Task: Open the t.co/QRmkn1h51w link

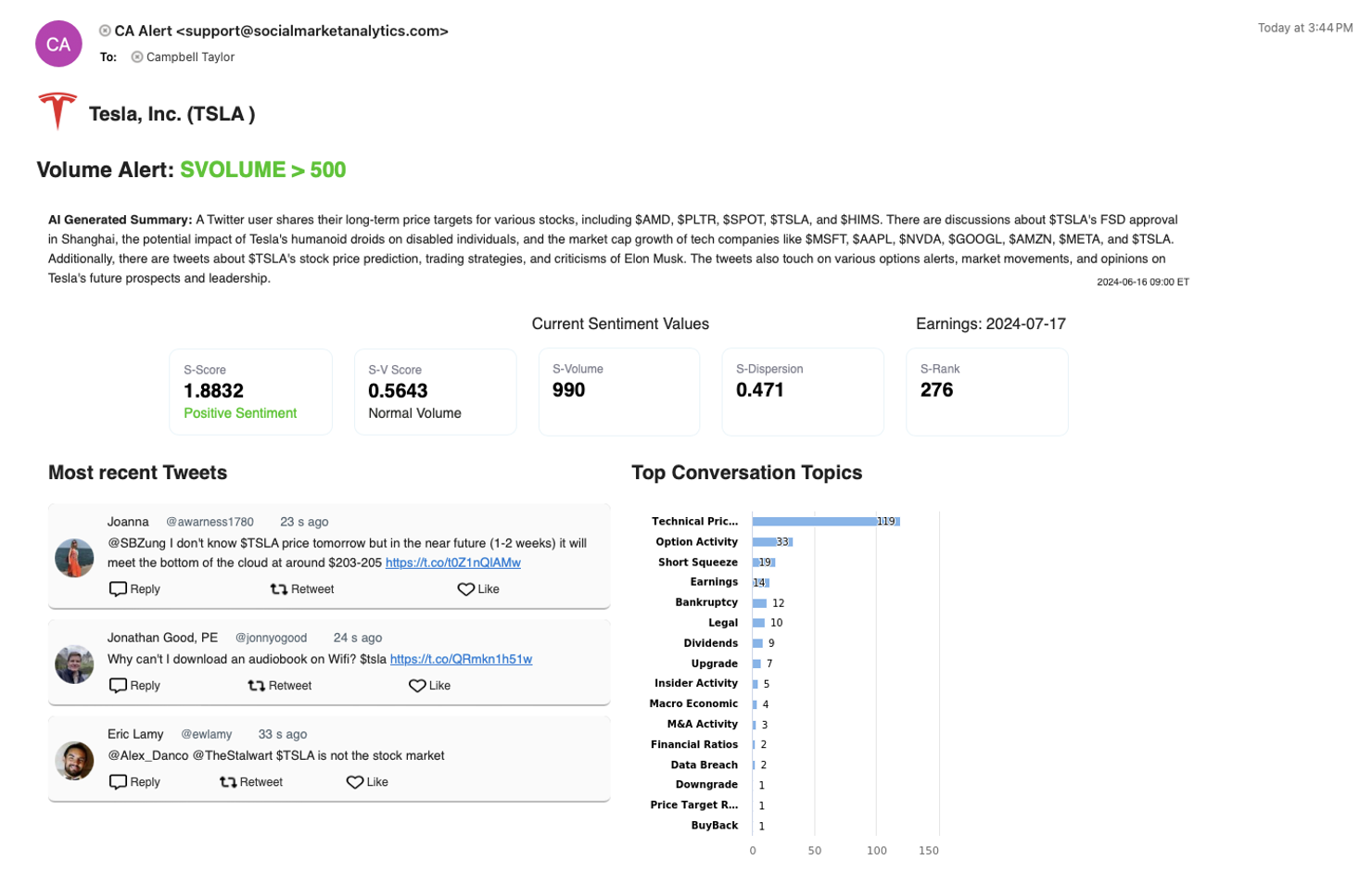Action: tap(461, 659)
